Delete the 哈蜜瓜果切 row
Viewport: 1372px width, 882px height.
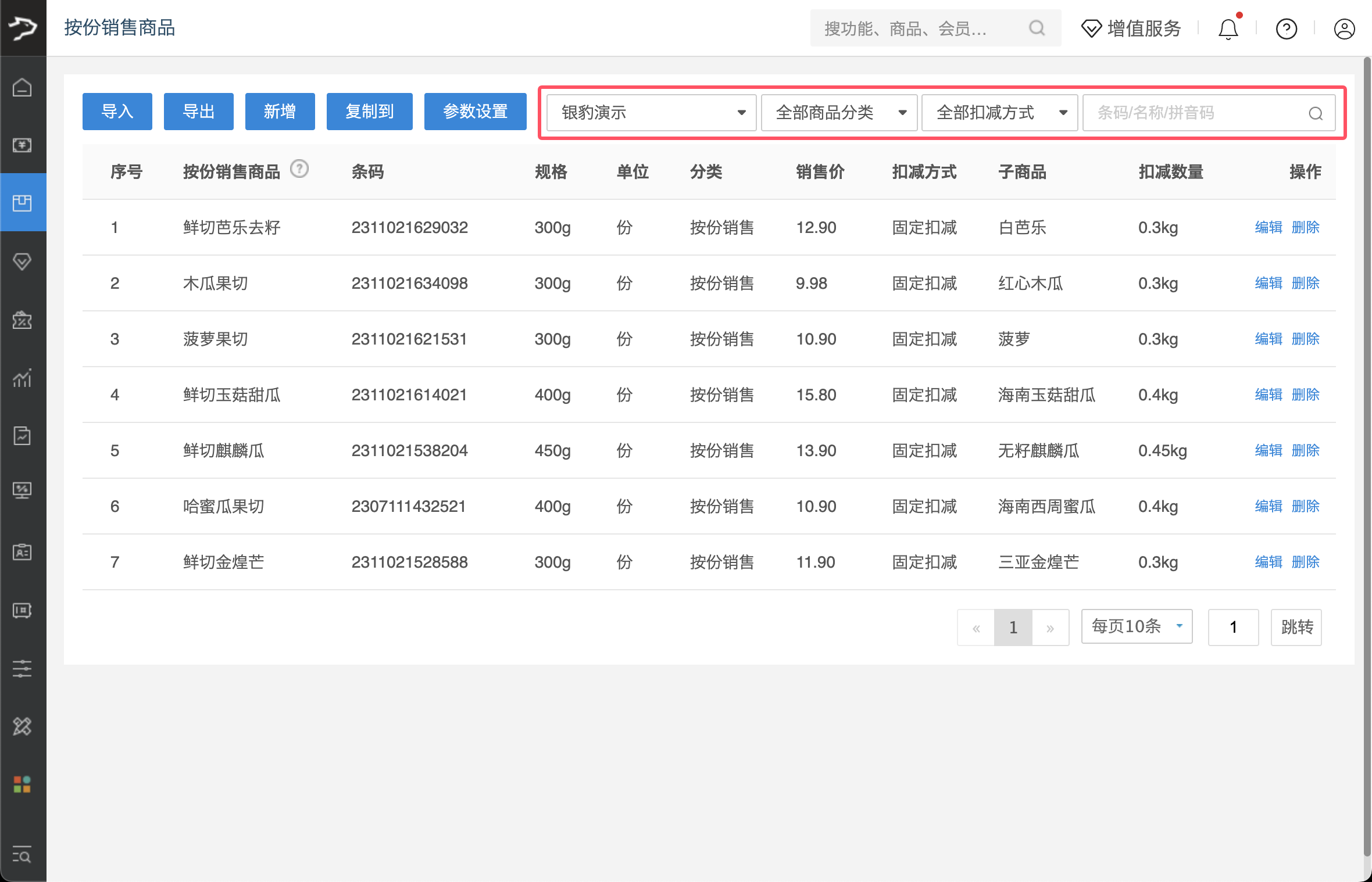(1306, 506)
